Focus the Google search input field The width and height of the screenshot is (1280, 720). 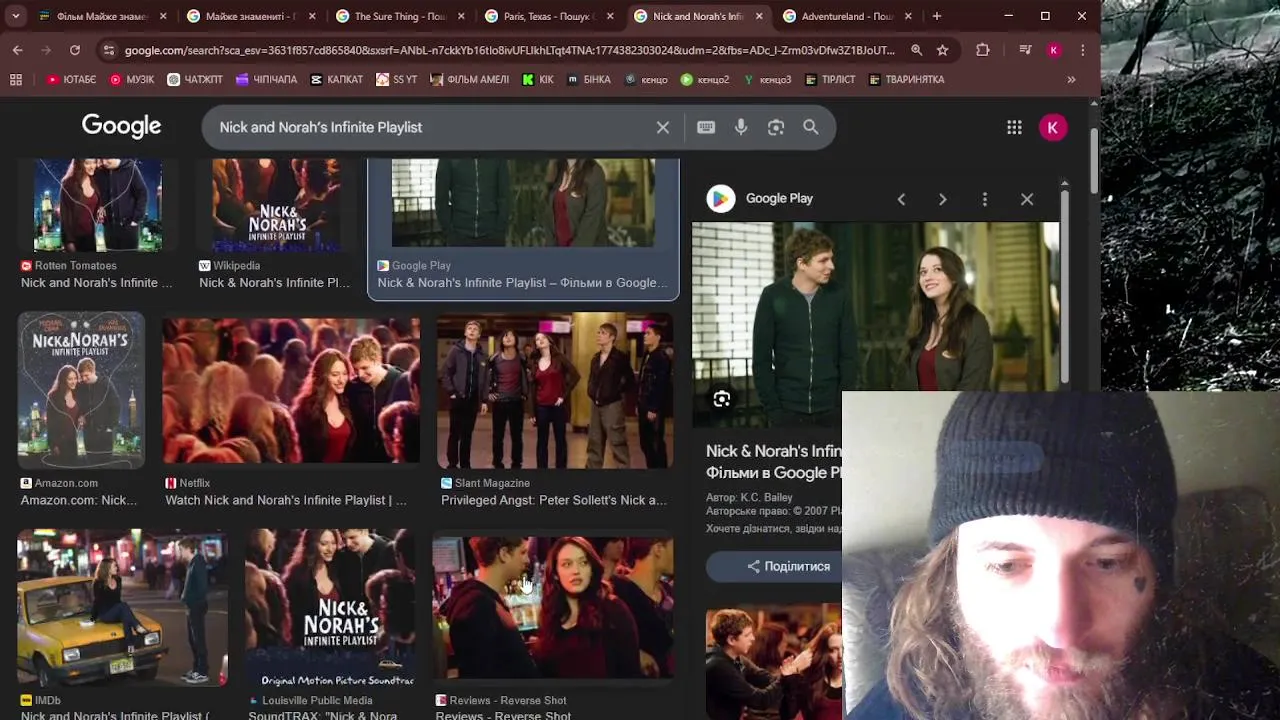pos(430,127)
